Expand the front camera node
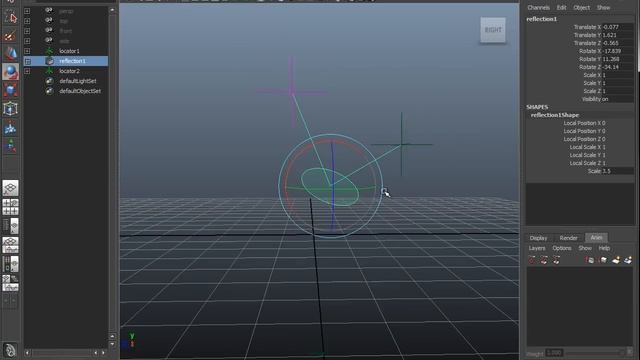The image size is (640, 360). (x=27, y=31)
